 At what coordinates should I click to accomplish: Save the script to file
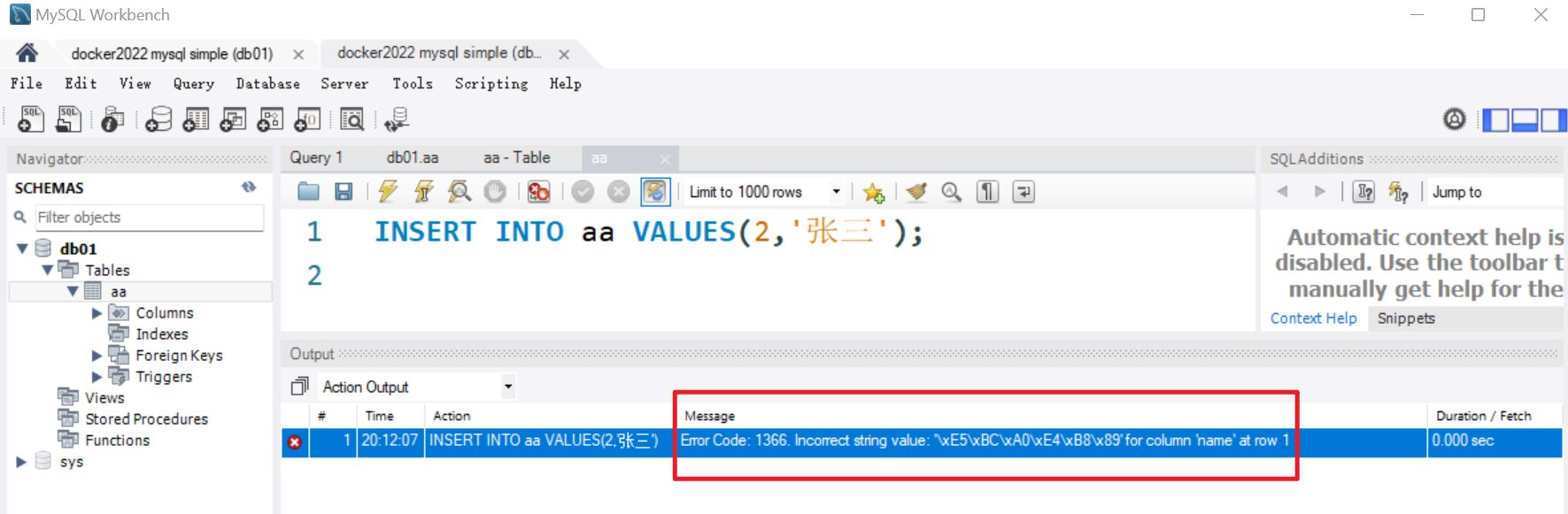(344, 191)
